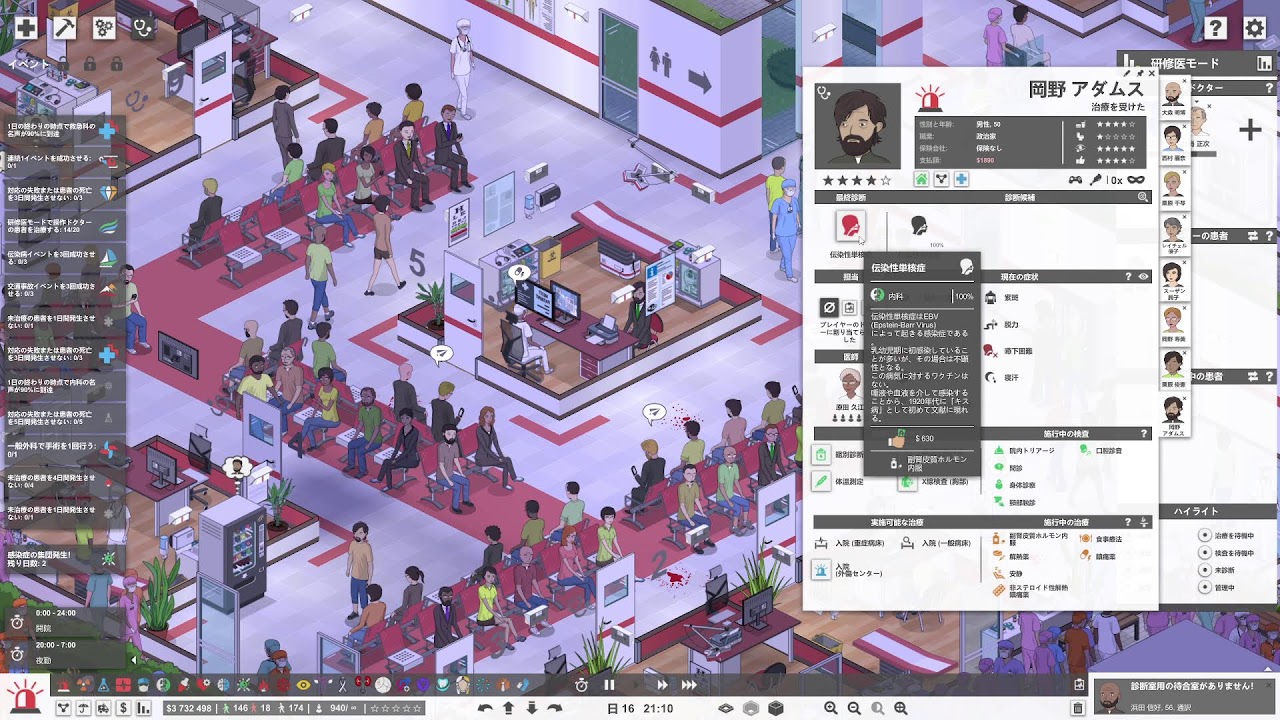Close the 岡野 アダムス patient panel
Viewport: 1280px width, 720px height.
1151,73
